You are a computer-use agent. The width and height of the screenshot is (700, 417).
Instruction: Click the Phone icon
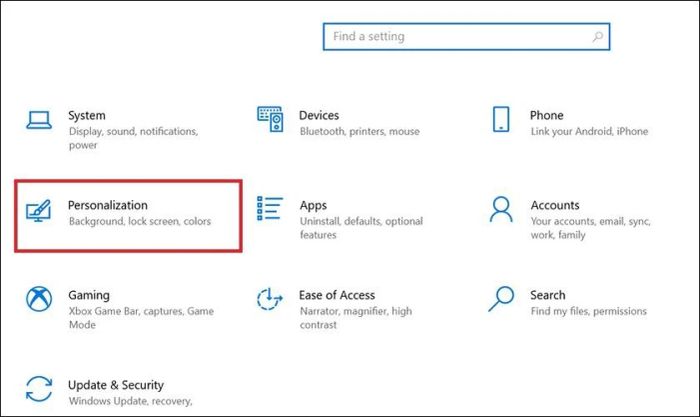502,119
